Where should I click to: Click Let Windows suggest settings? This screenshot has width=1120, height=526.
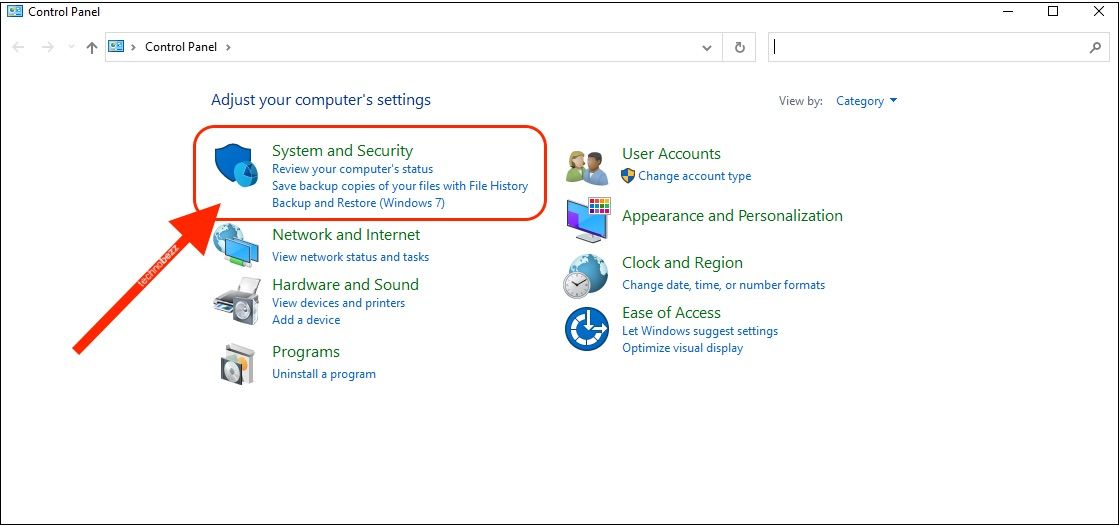tap(700, 331)
